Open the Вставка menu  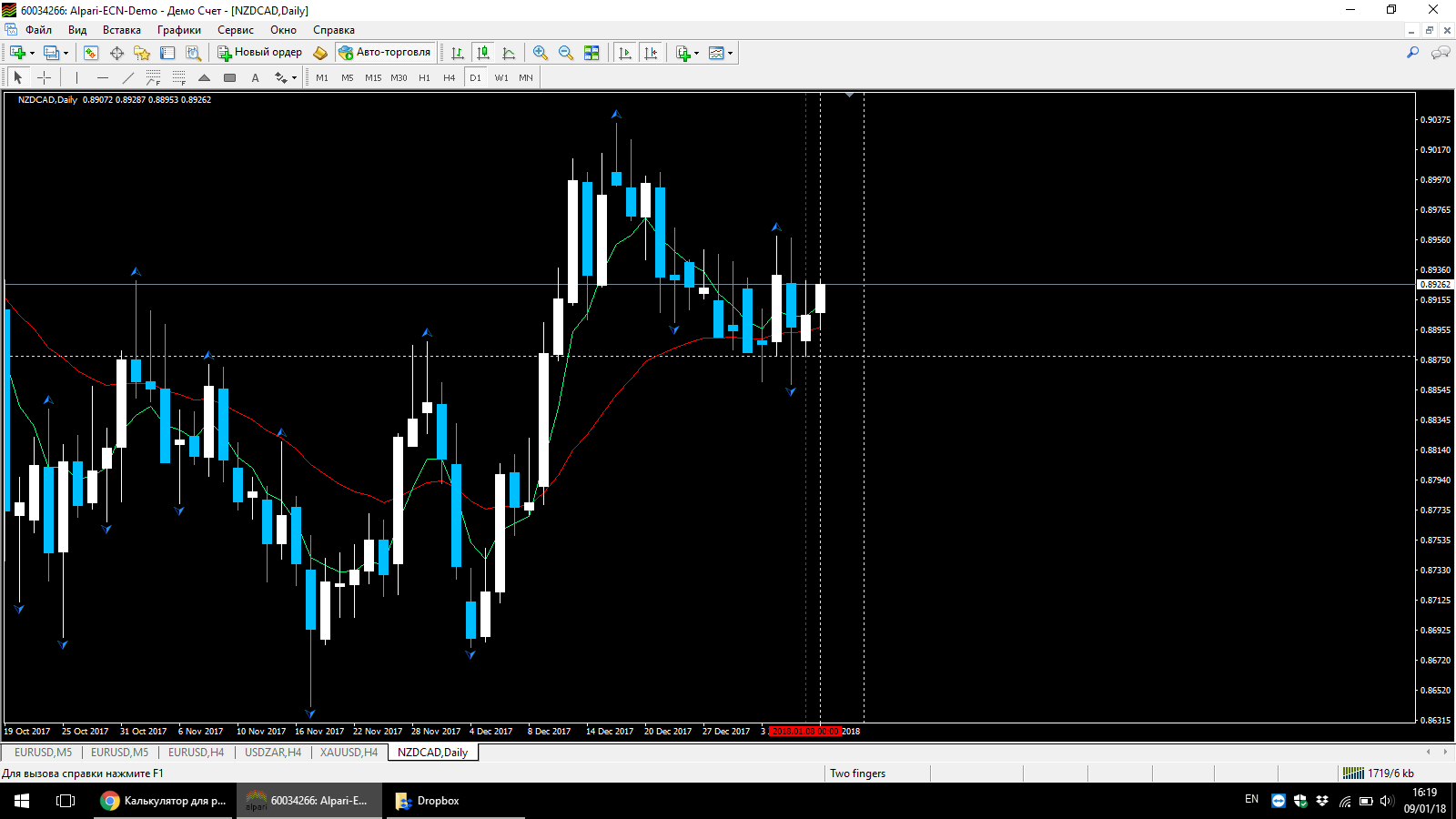pyautogui.click(x=122, y=30)
